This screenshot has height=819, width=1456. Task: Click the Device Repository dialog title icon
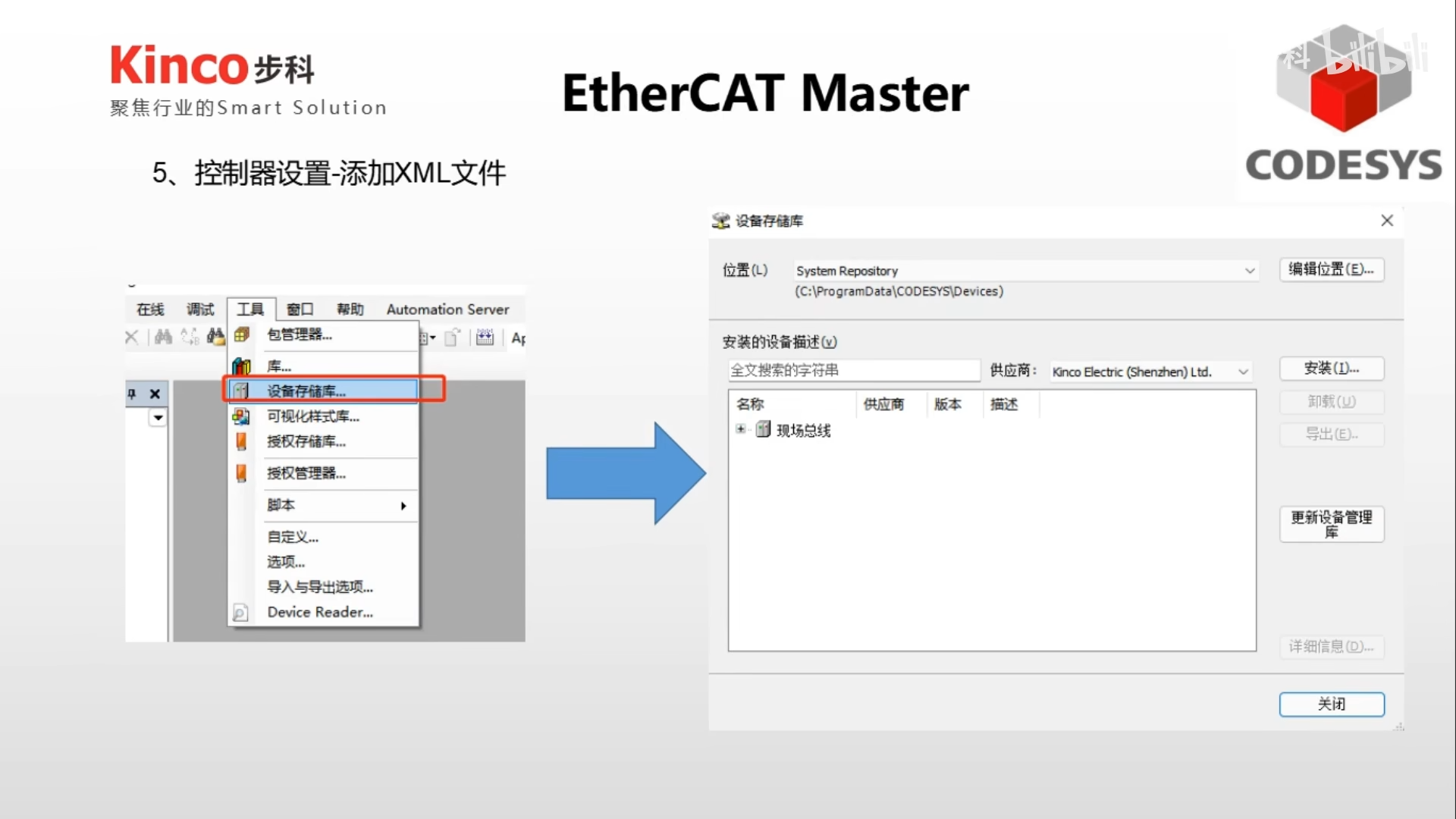click(x=720, y=221)
